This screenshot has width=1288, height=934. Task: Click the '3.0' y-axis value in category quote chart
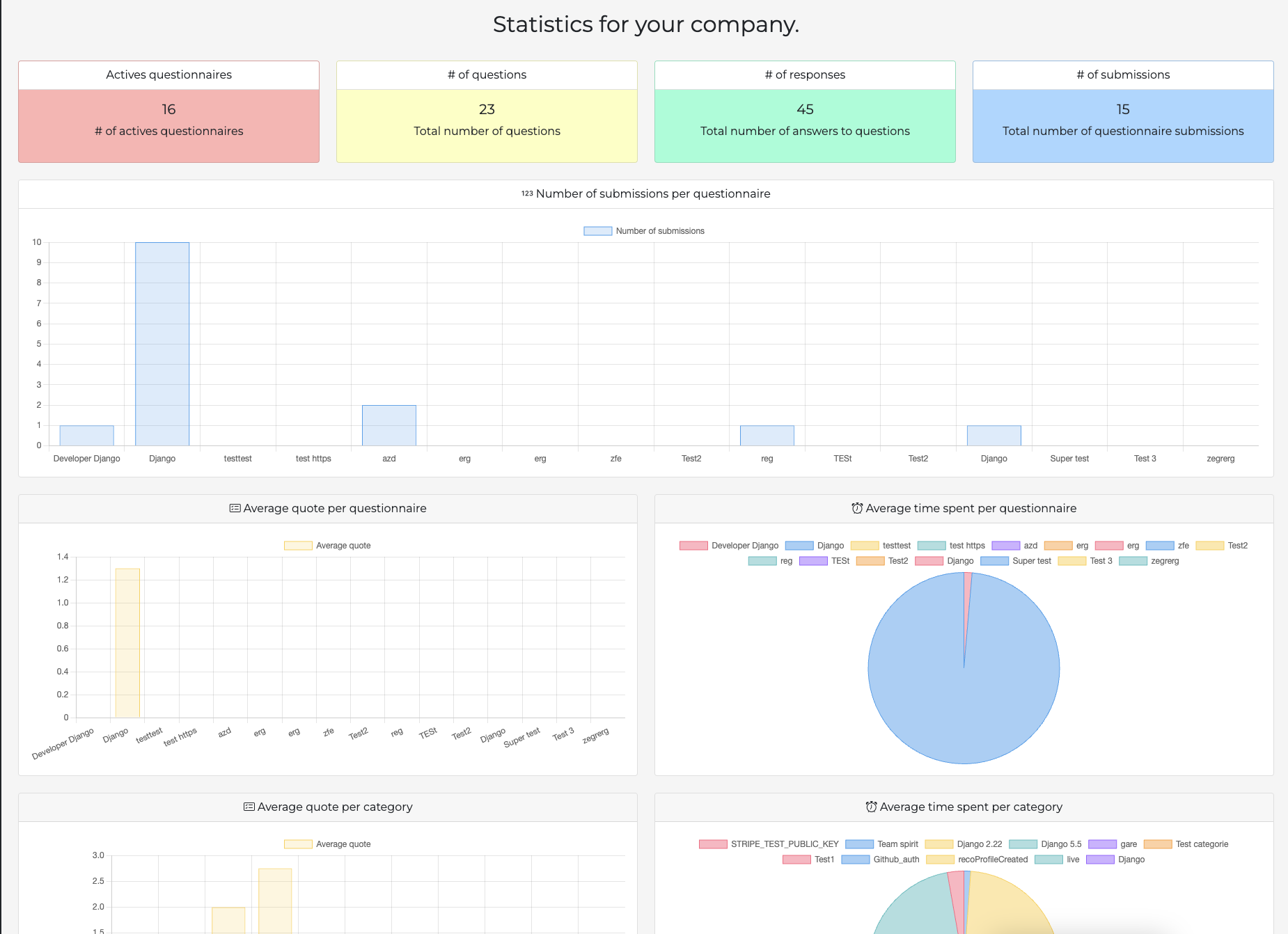98,855
